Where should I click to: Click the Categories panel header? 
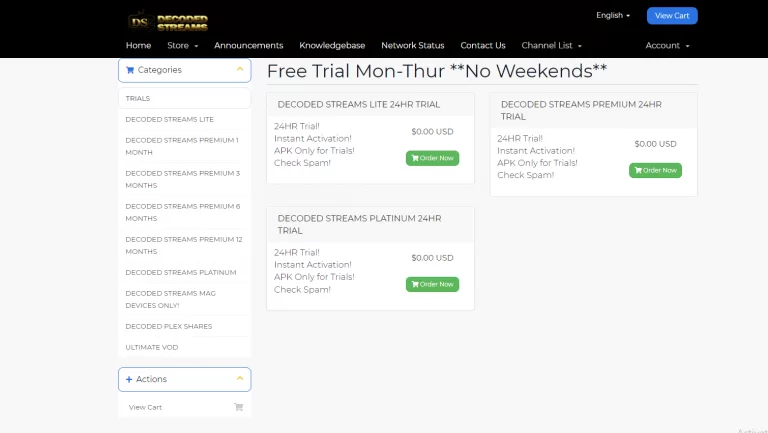[x=185, y=70]
